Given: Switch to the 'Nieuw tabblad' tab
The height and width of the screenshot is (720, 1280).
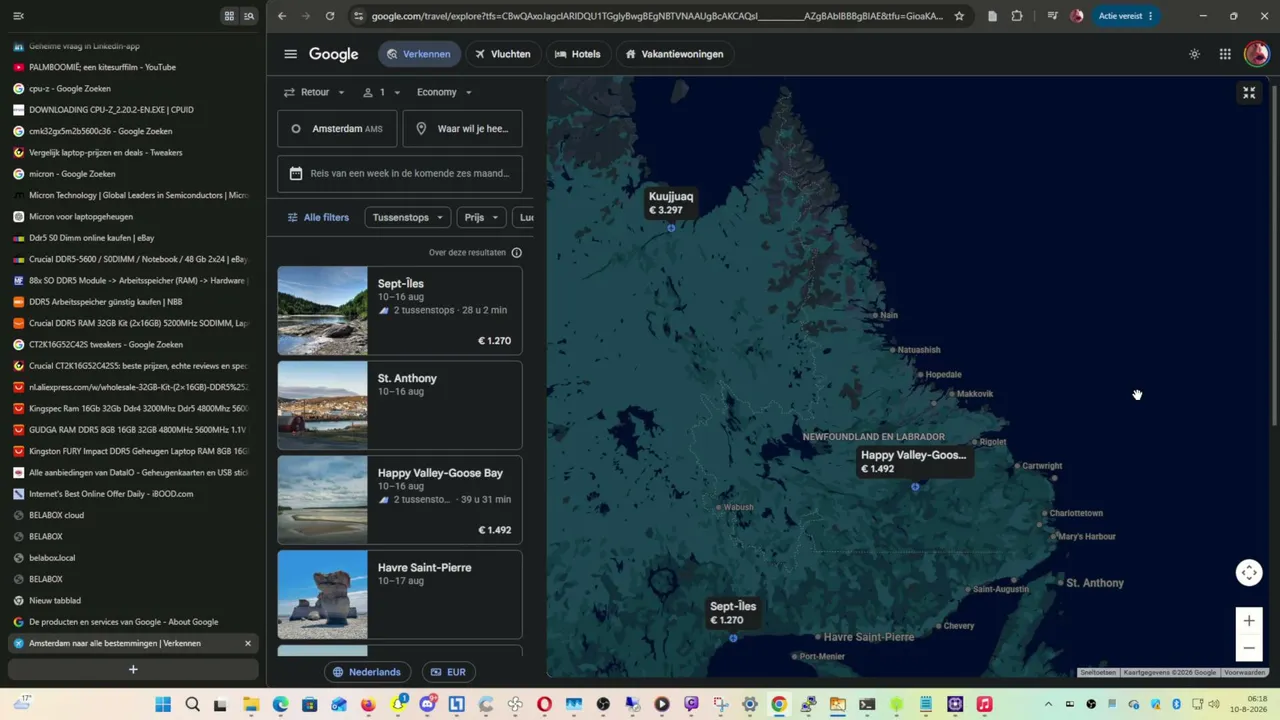Looking at the screenshot, I should tap(133, 600).
